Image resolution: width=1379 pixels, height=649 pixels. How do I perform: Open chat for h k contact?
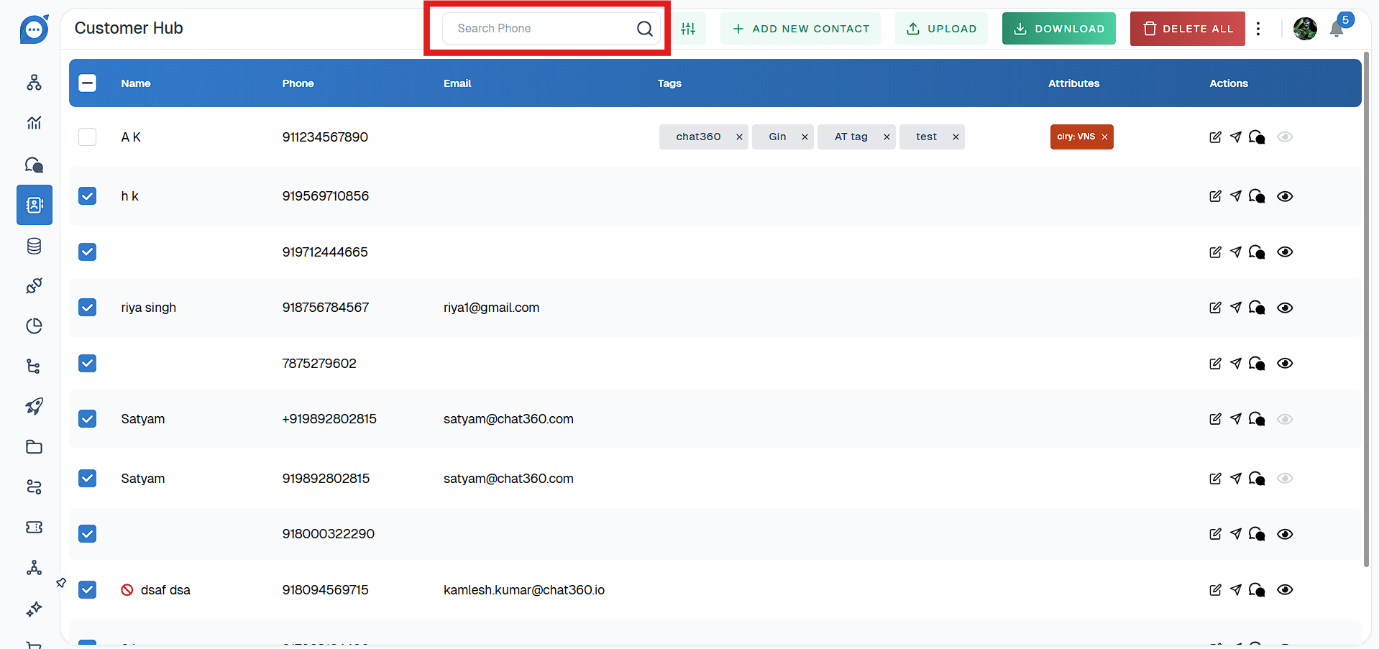coord(1257,196)
